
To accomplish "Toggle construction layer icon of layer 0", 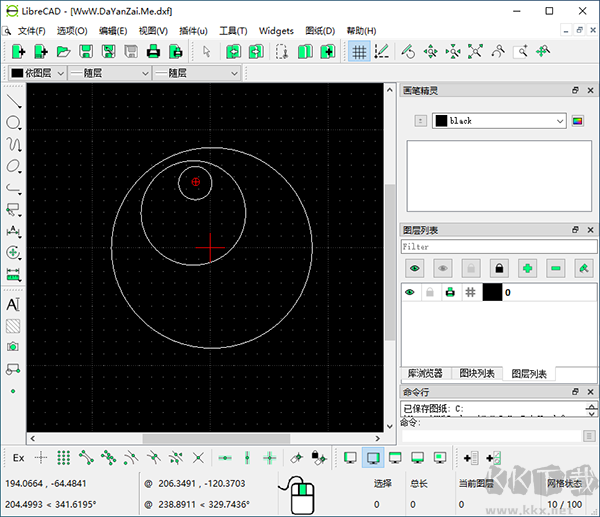I will point(471,292).
